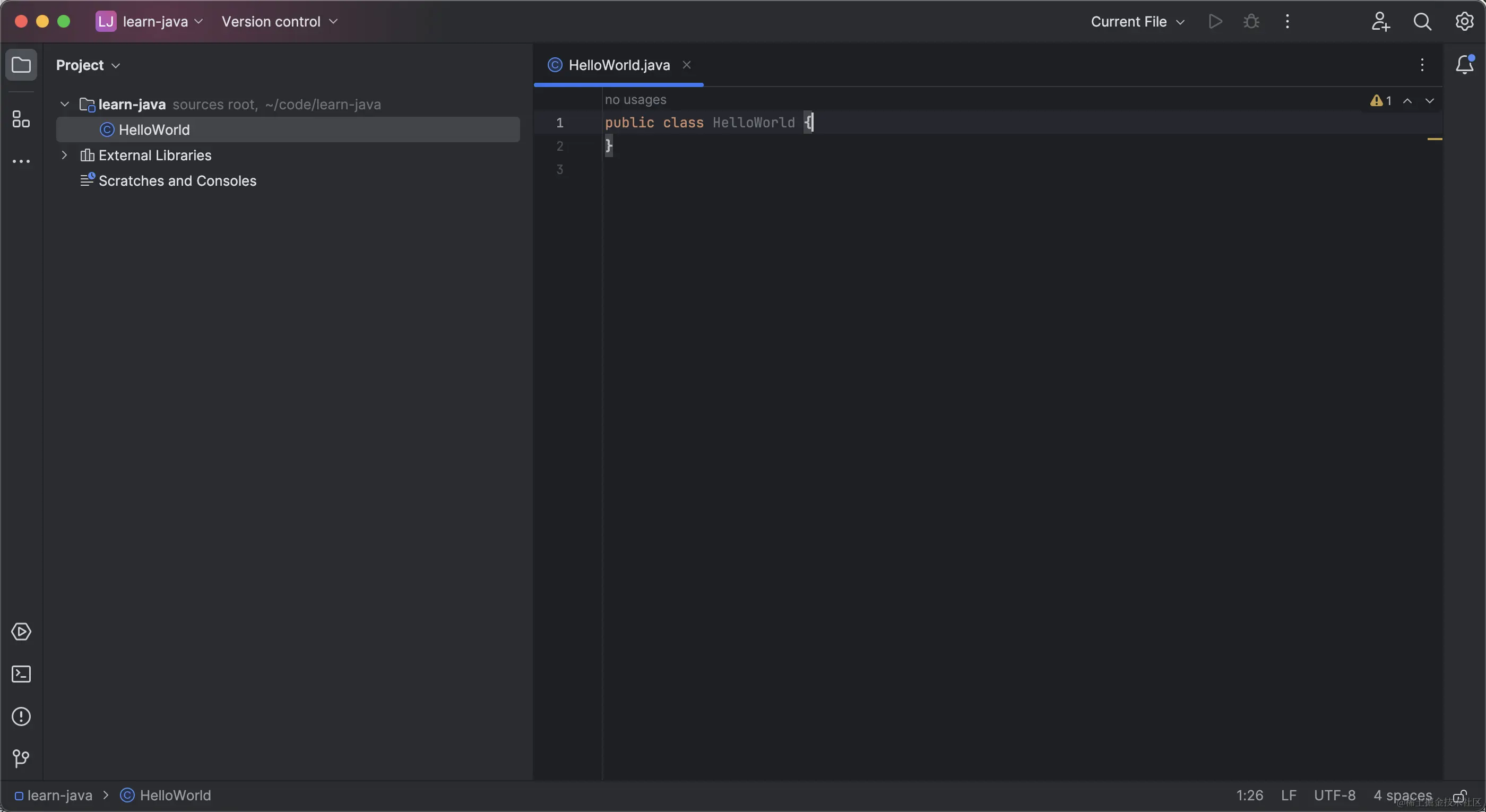Screen dimensions: 1486x812
Task: Expand External Libraries node
Action: (x=65, y=155)
